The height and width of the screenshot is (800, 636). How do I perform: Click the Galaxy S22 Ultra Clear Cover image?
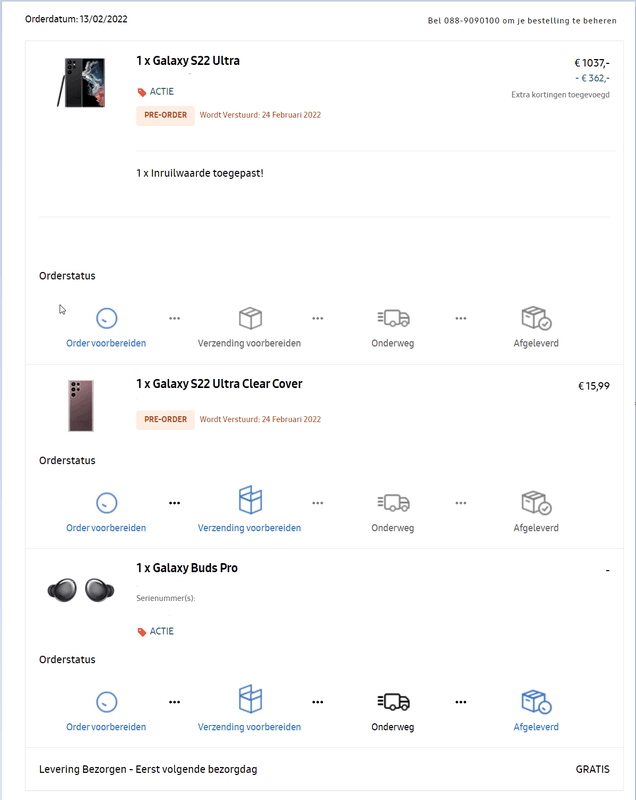(81, 405)
